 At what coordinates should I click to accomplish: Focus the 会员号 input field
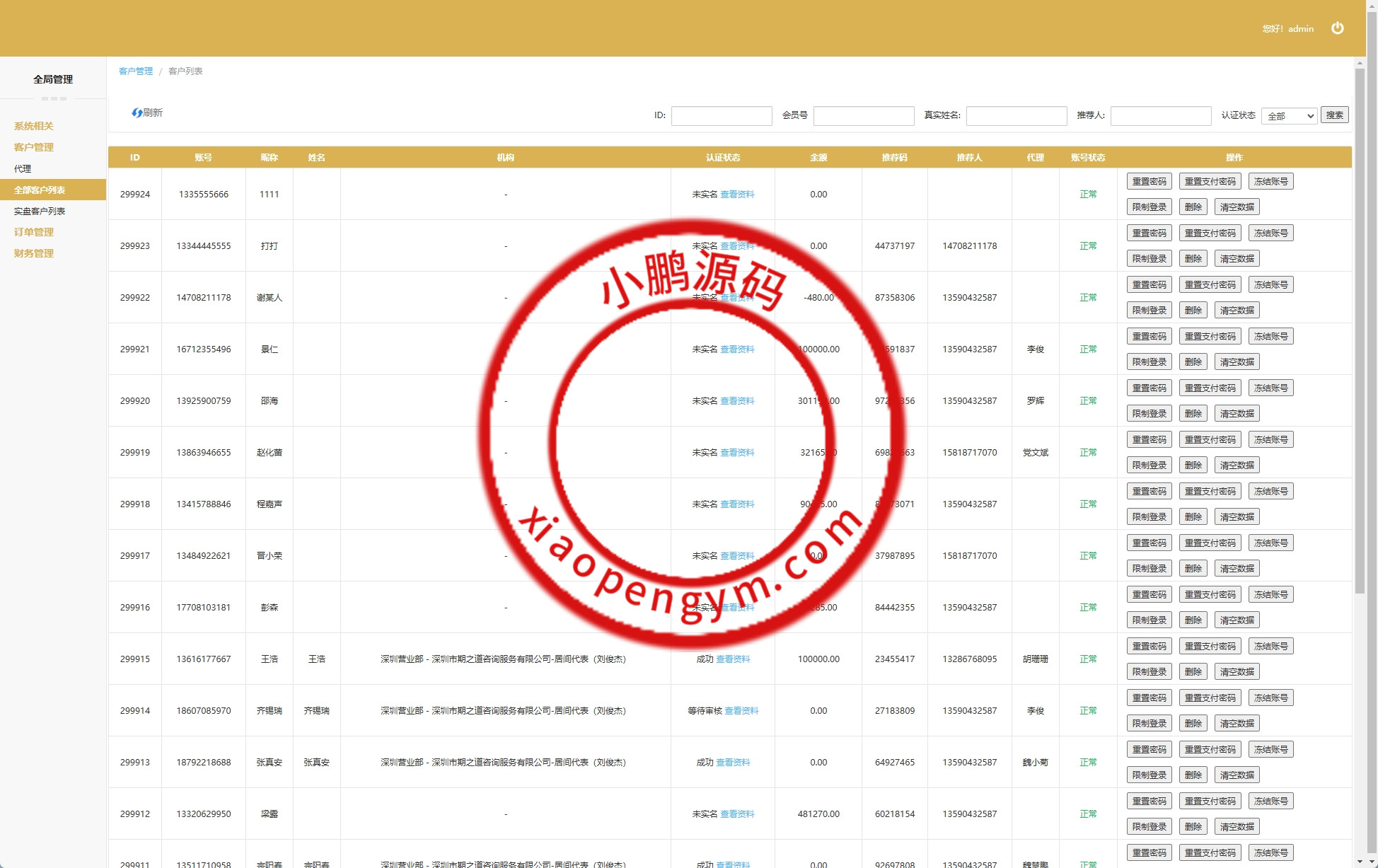(863, 116)
